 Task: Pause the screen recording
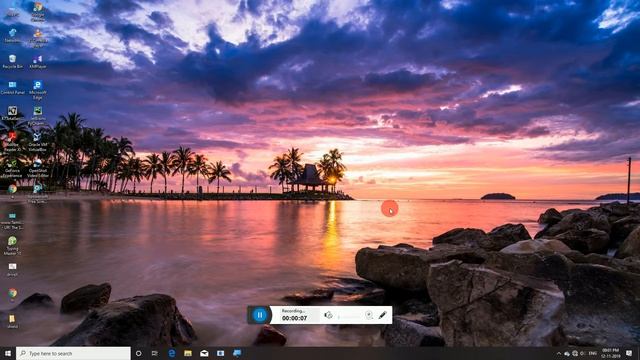pos(260,315)
